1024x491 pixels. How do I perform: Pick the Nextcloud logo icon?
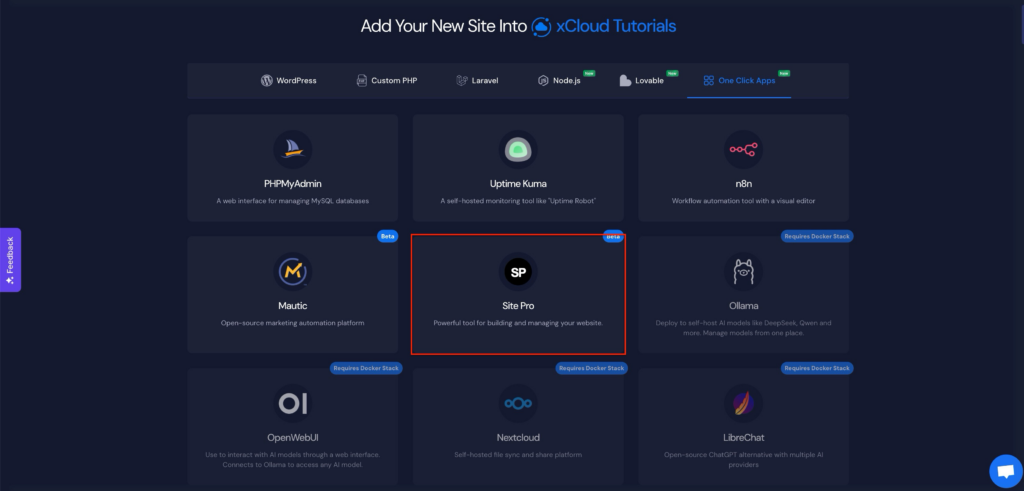point(518,403)
